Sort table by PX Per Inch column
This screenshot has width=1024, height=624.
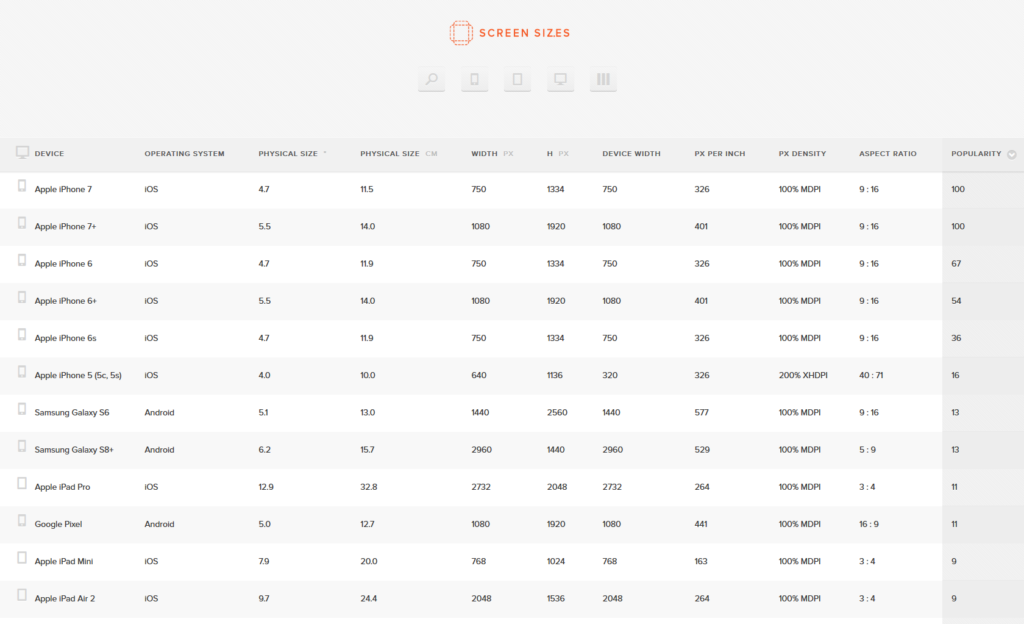point(719,154)
